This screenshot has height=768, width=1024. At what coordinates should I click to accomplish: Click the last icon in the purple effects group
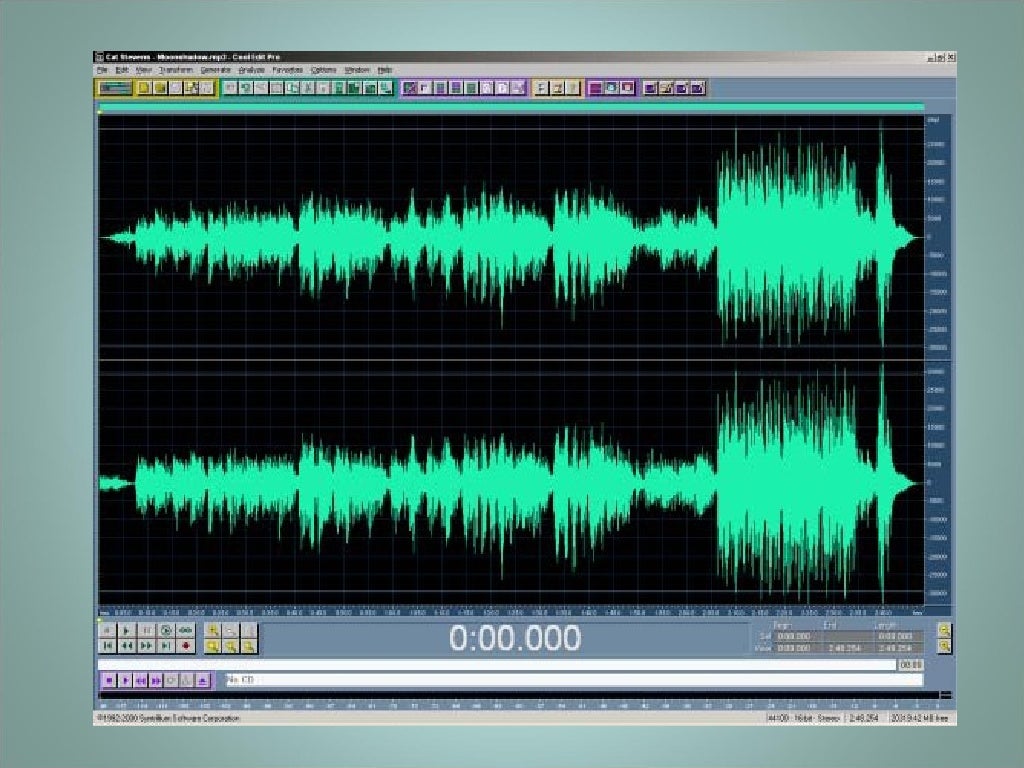click(x=518, y=88)
